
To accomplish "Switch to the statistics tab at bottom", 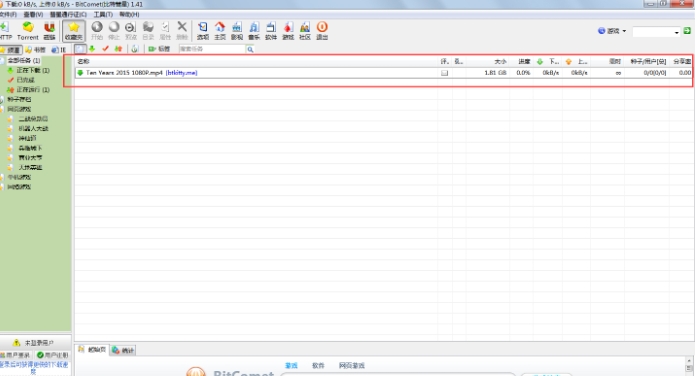I will click(x=123, y=350).
